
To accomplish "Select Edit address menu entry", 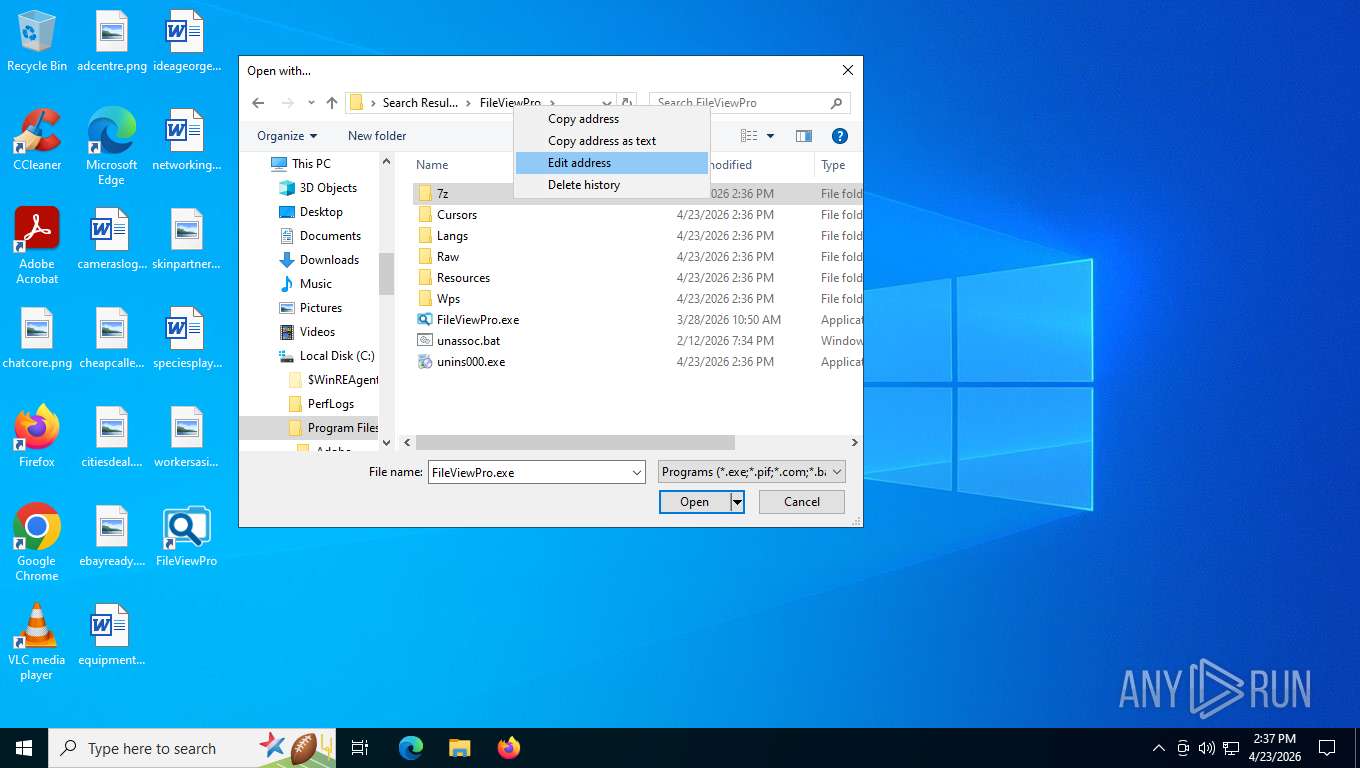I will point(611,163).
